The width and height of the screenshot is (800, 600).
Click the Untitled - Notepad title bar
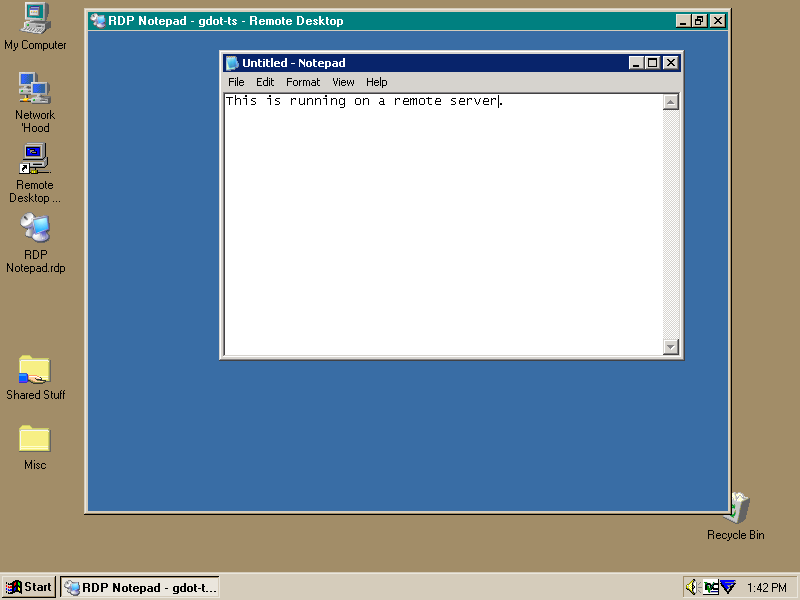[451, 63]
